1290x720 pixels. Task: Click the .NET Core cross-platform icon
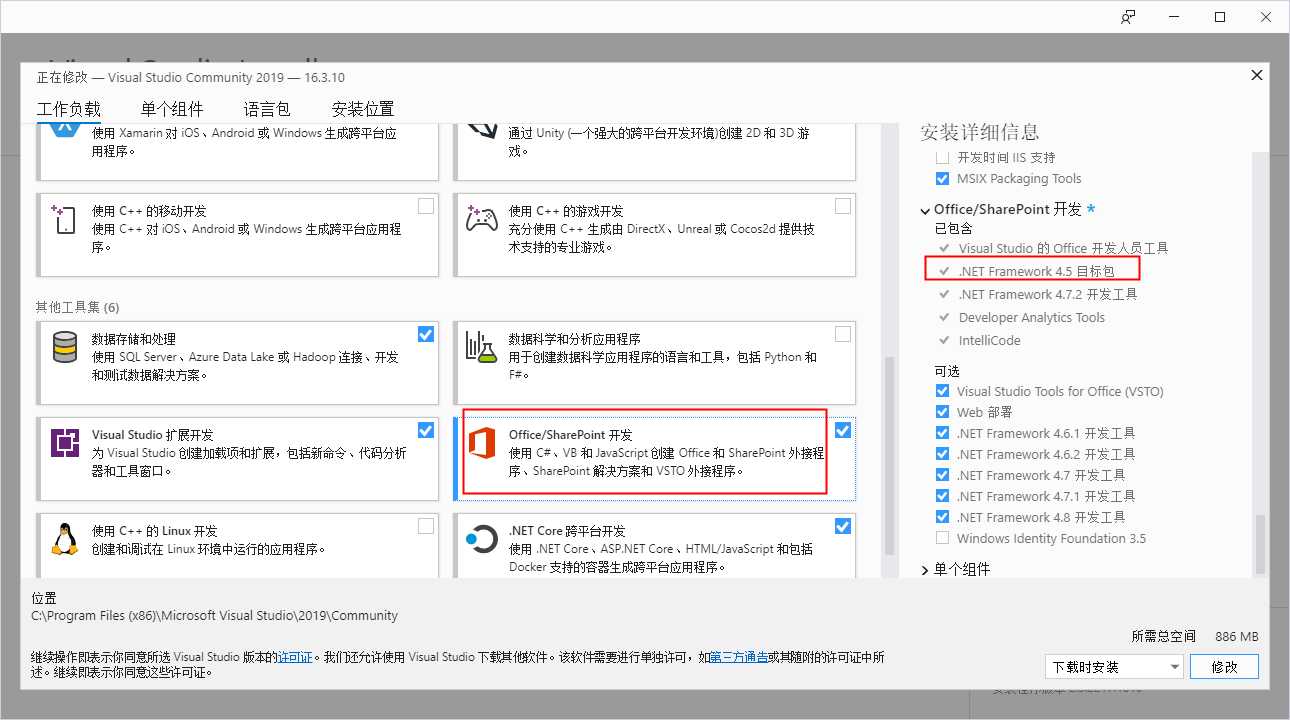click(x=482, y=539)
